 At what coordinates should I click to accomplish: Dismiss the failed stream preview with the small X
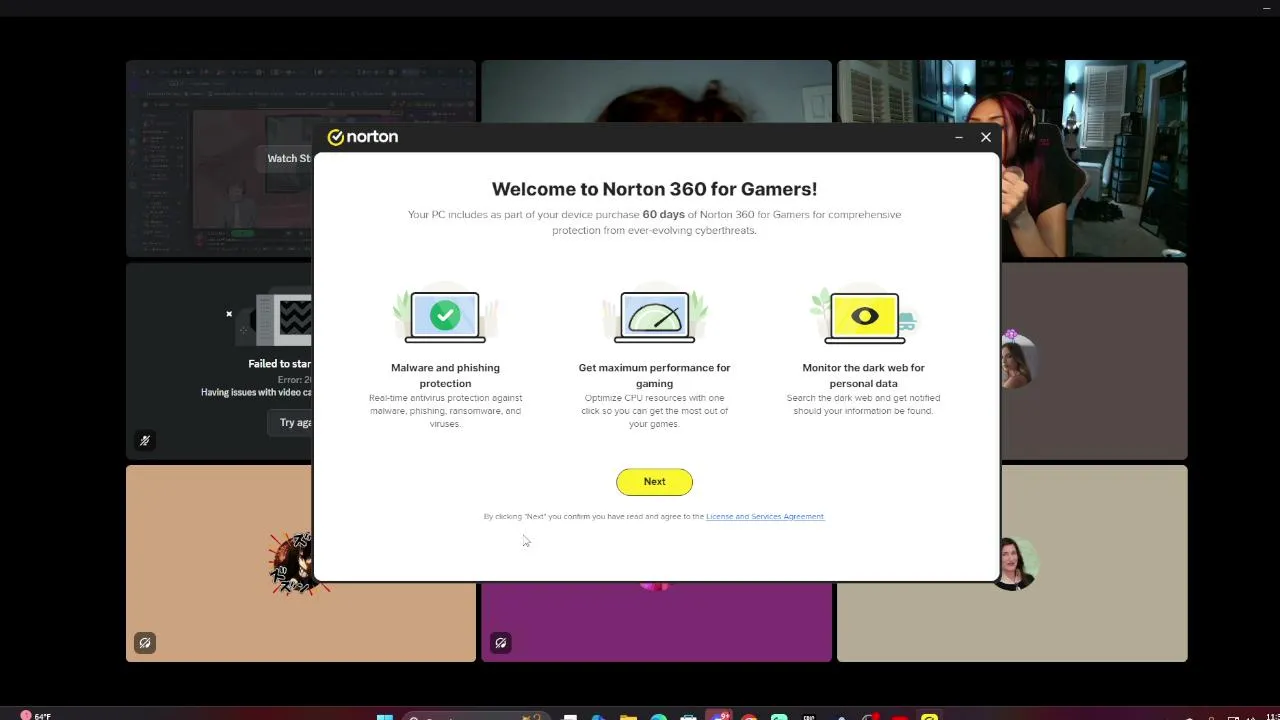(x=229, y=314)
